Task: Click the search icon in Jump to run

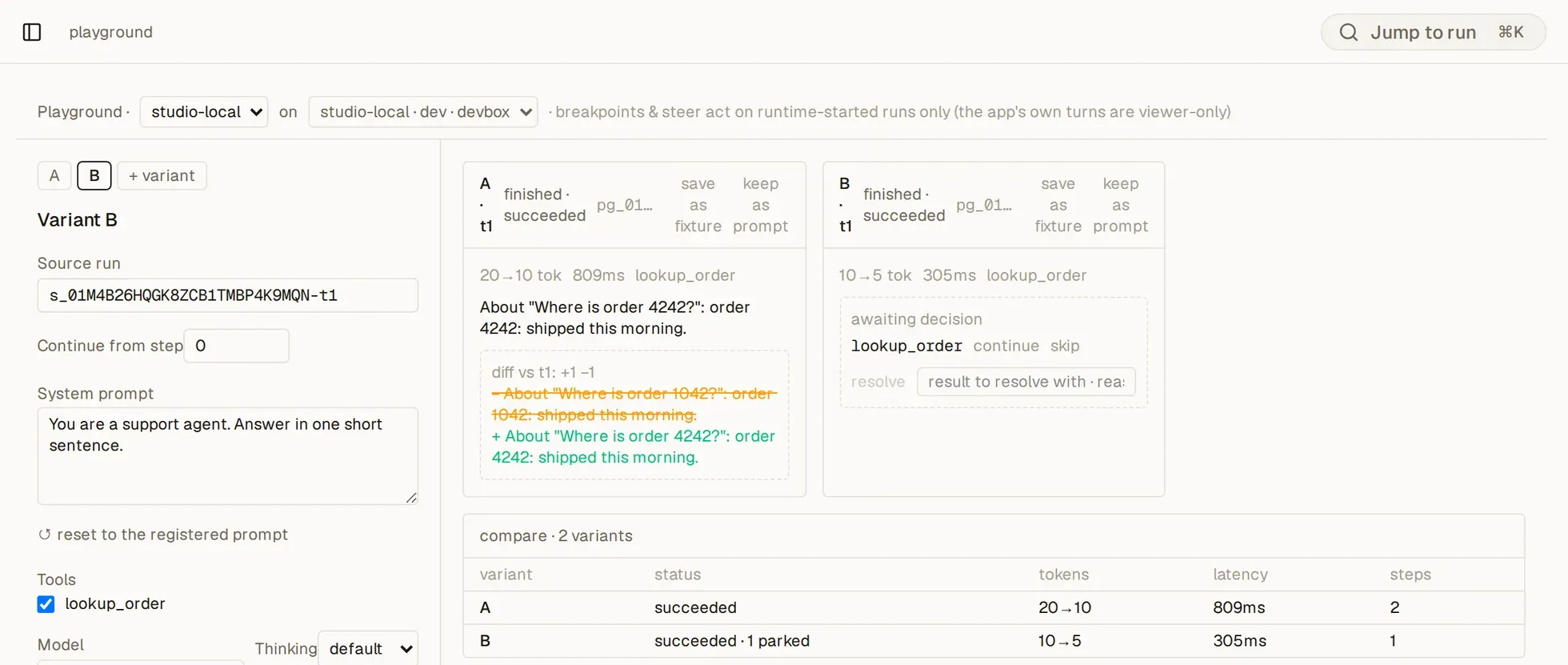Action: (1348, 32)
